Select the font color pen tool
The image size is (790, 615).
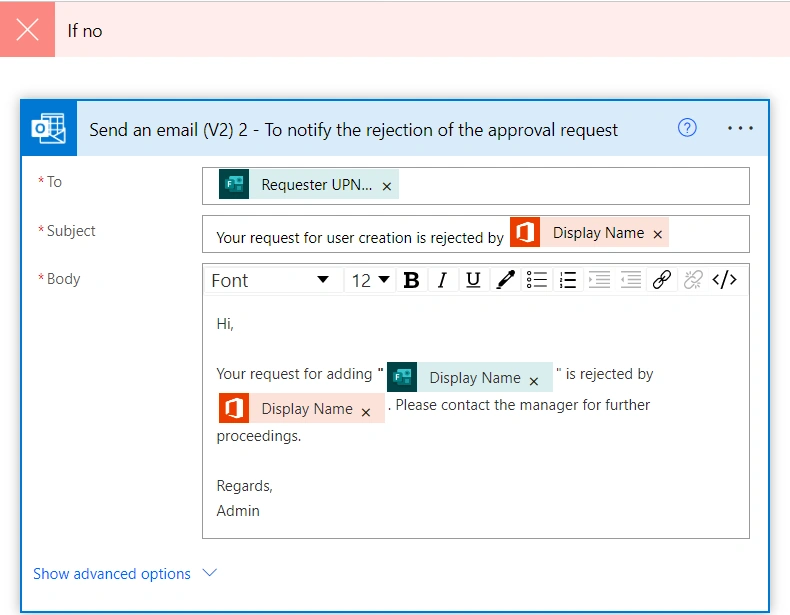tap(505, 280)
